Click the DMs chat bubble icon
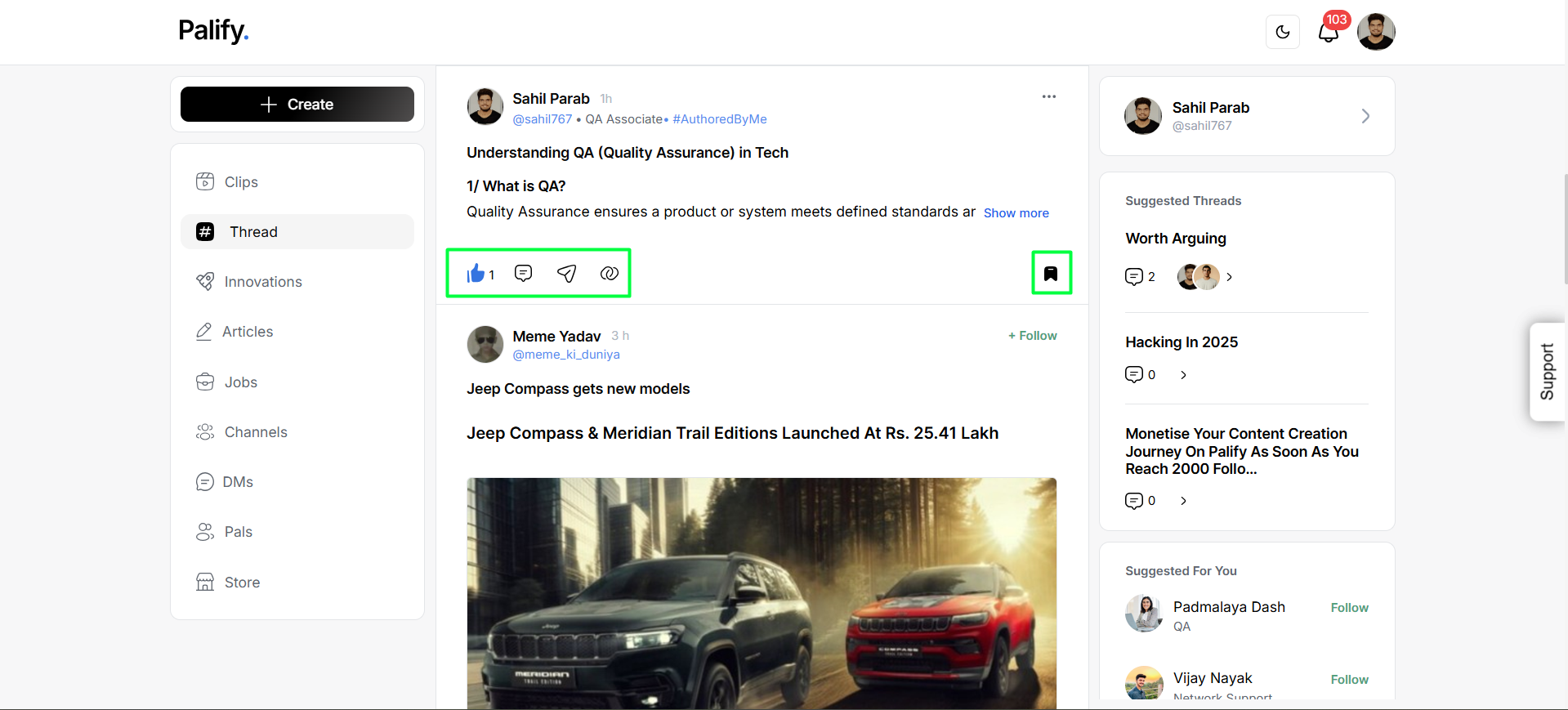This screenshot has height=710, width=1568. click(x=204, y=482)
